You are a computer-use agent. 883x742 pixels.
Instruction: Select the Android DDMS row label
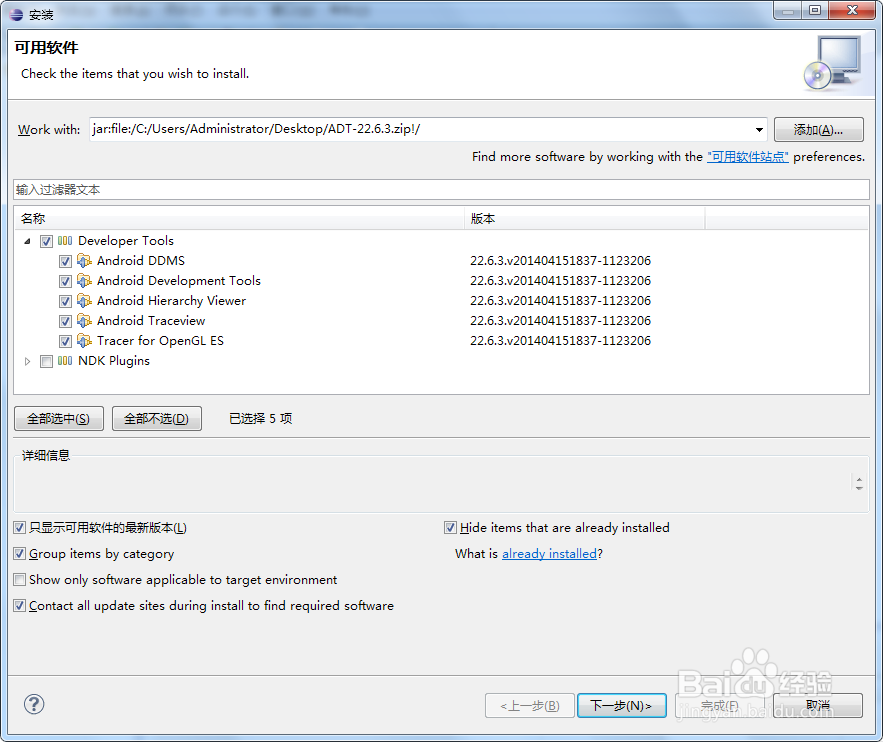pos(141,261)
